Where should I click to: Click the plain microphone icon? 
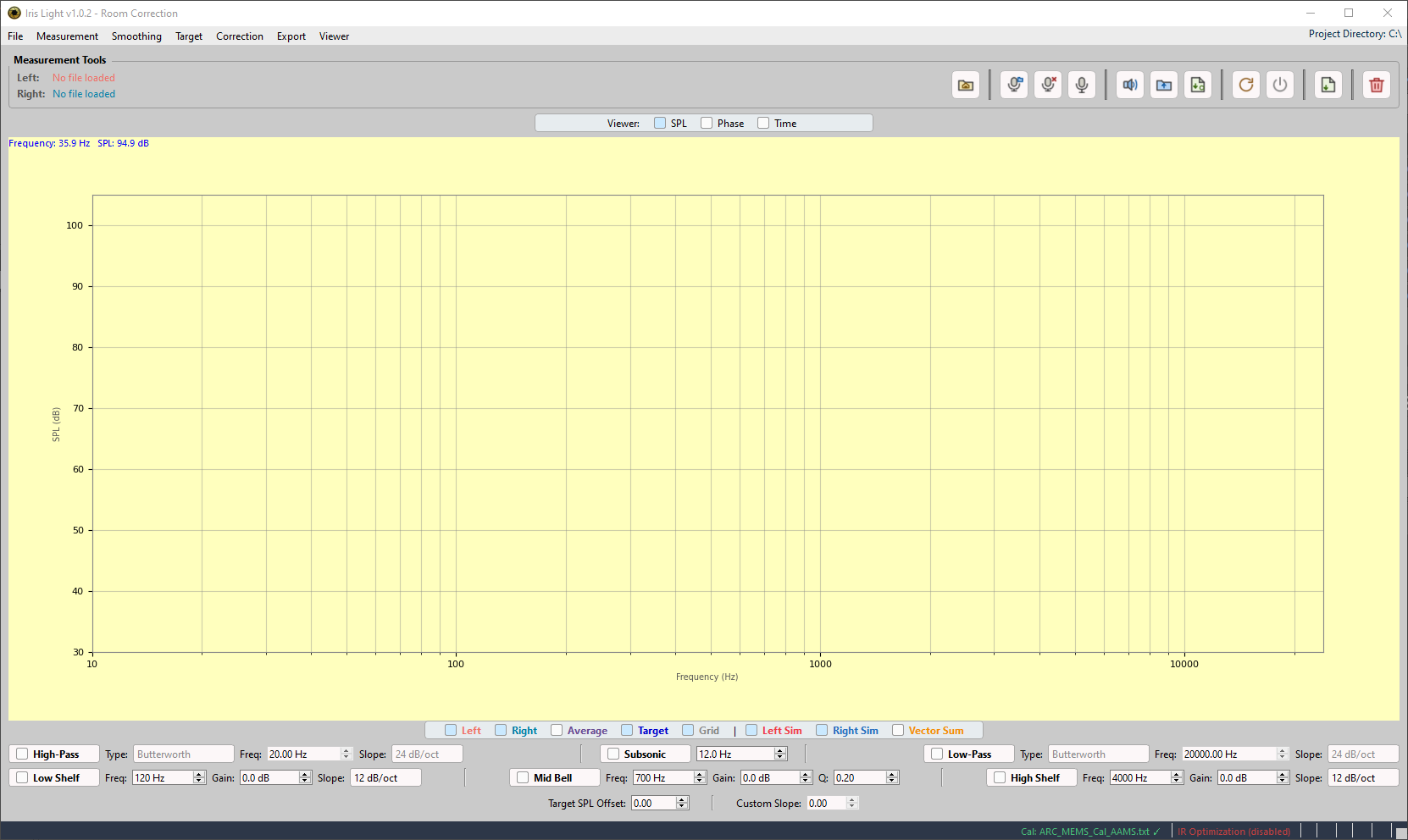[1082, 85]
